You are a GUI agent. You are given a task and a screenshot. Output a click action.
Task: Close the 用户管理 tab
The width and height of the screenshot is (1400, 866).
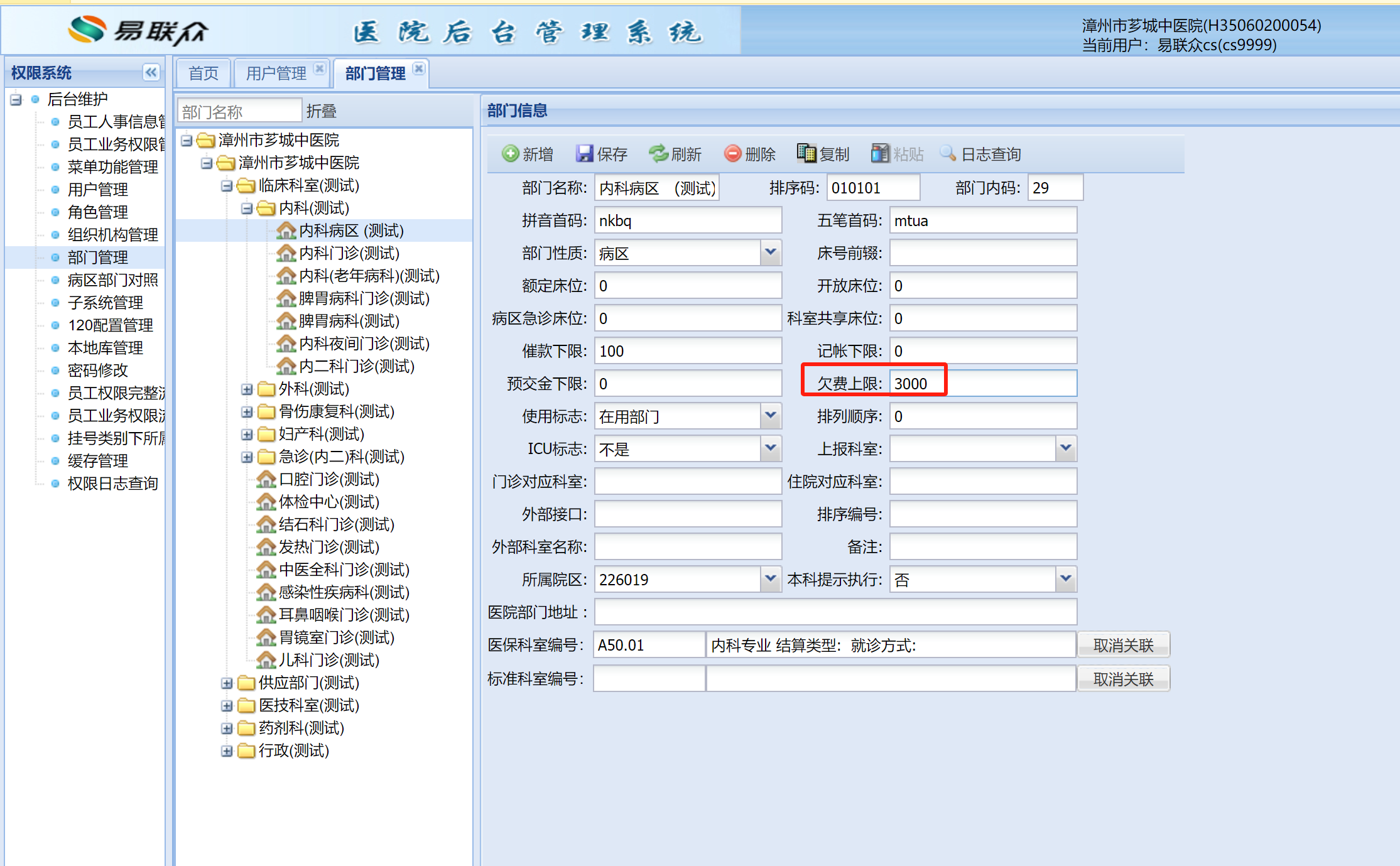coord(320,68)
